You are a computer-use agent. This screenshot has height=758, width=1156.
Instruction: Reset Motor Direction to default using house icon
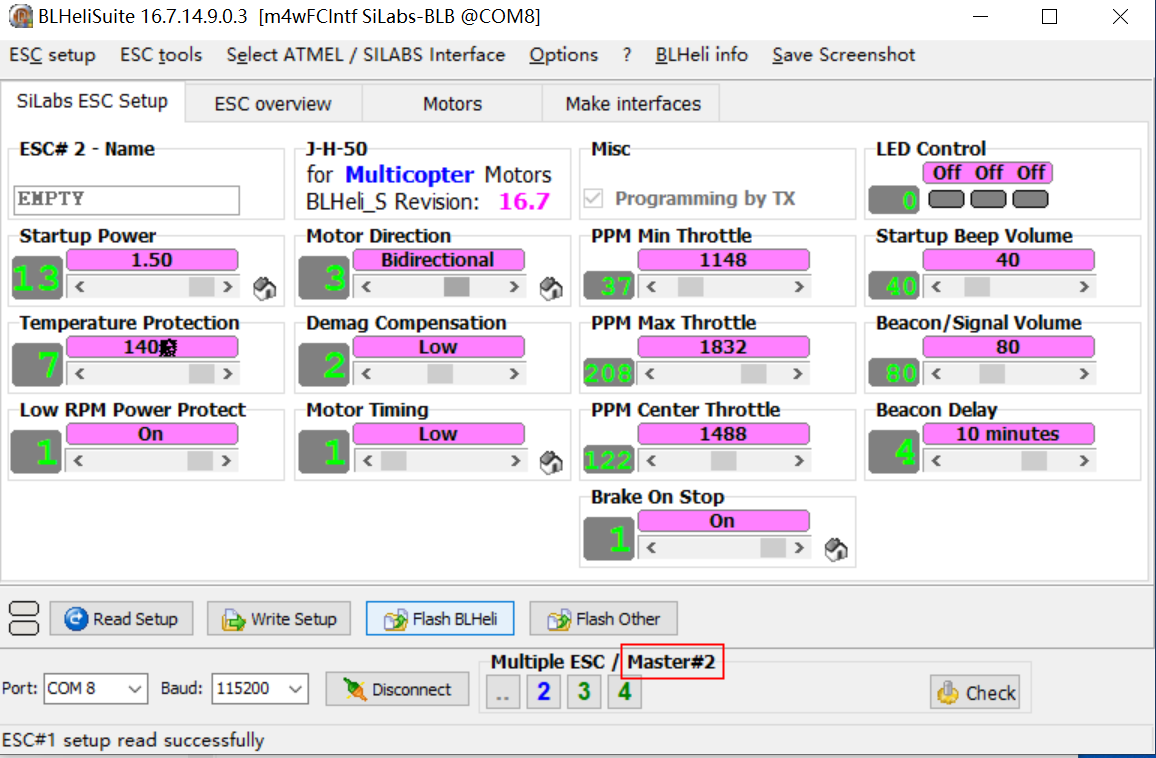551,288
